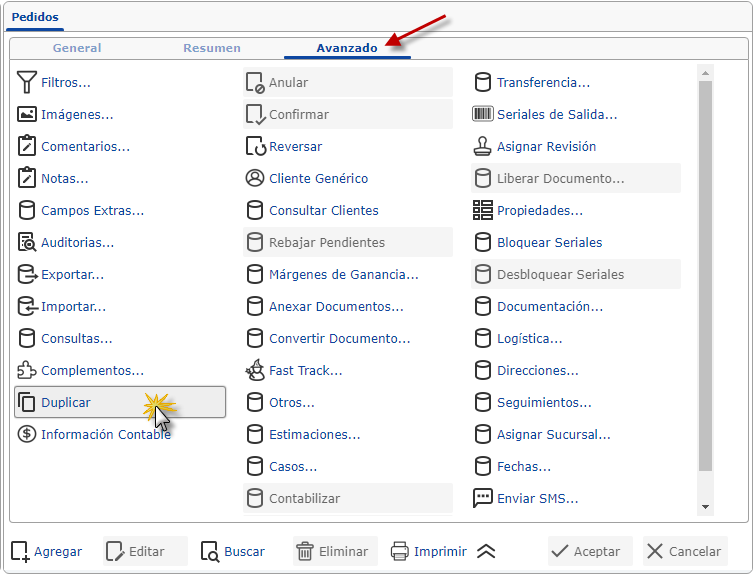Switch to the Resumen tab
Viewport: 756px width, 574px height.
click(x=212, y=48)
